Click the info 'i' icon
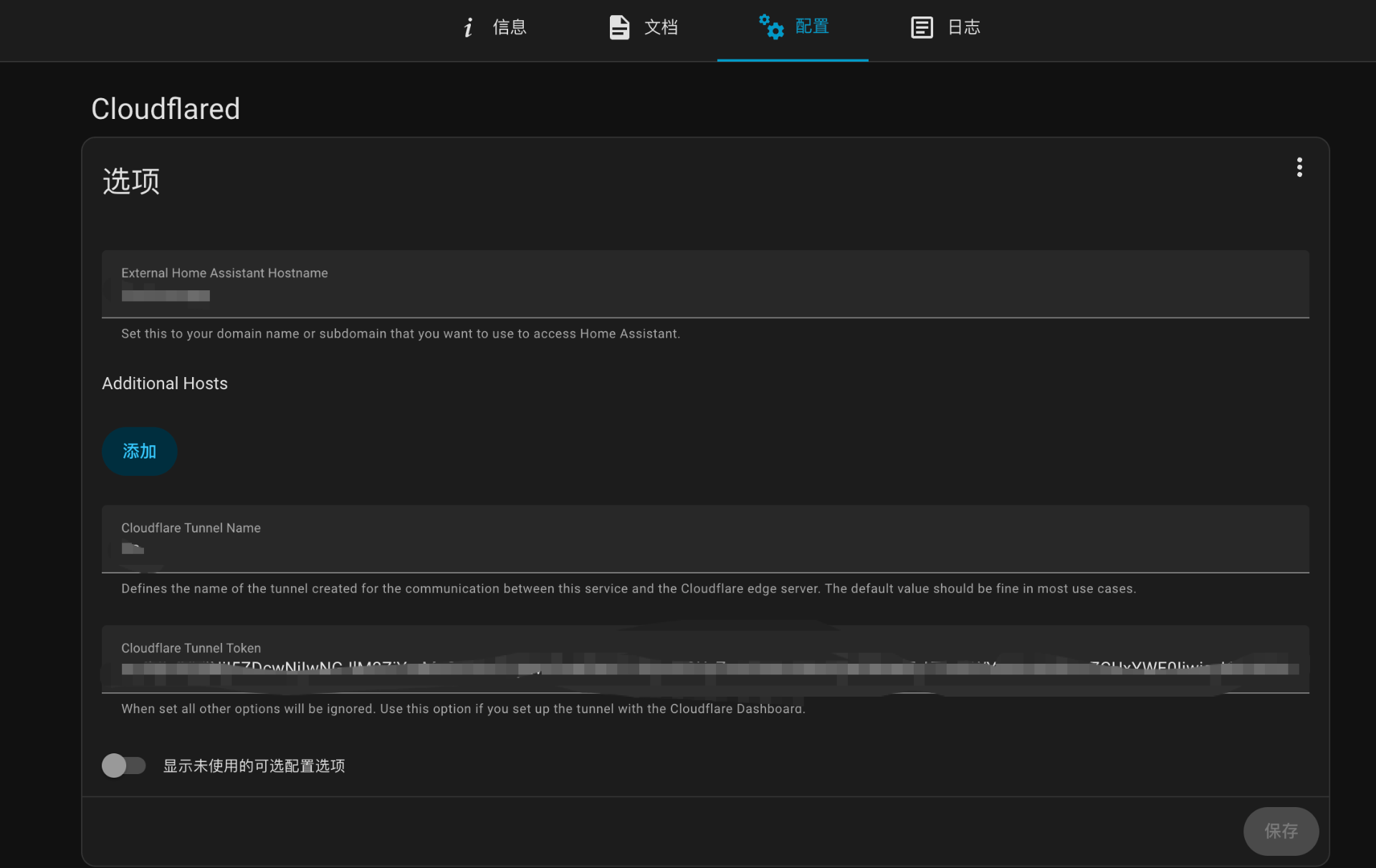The width and height of the screenshot is (1376, 868). (468, 28)
